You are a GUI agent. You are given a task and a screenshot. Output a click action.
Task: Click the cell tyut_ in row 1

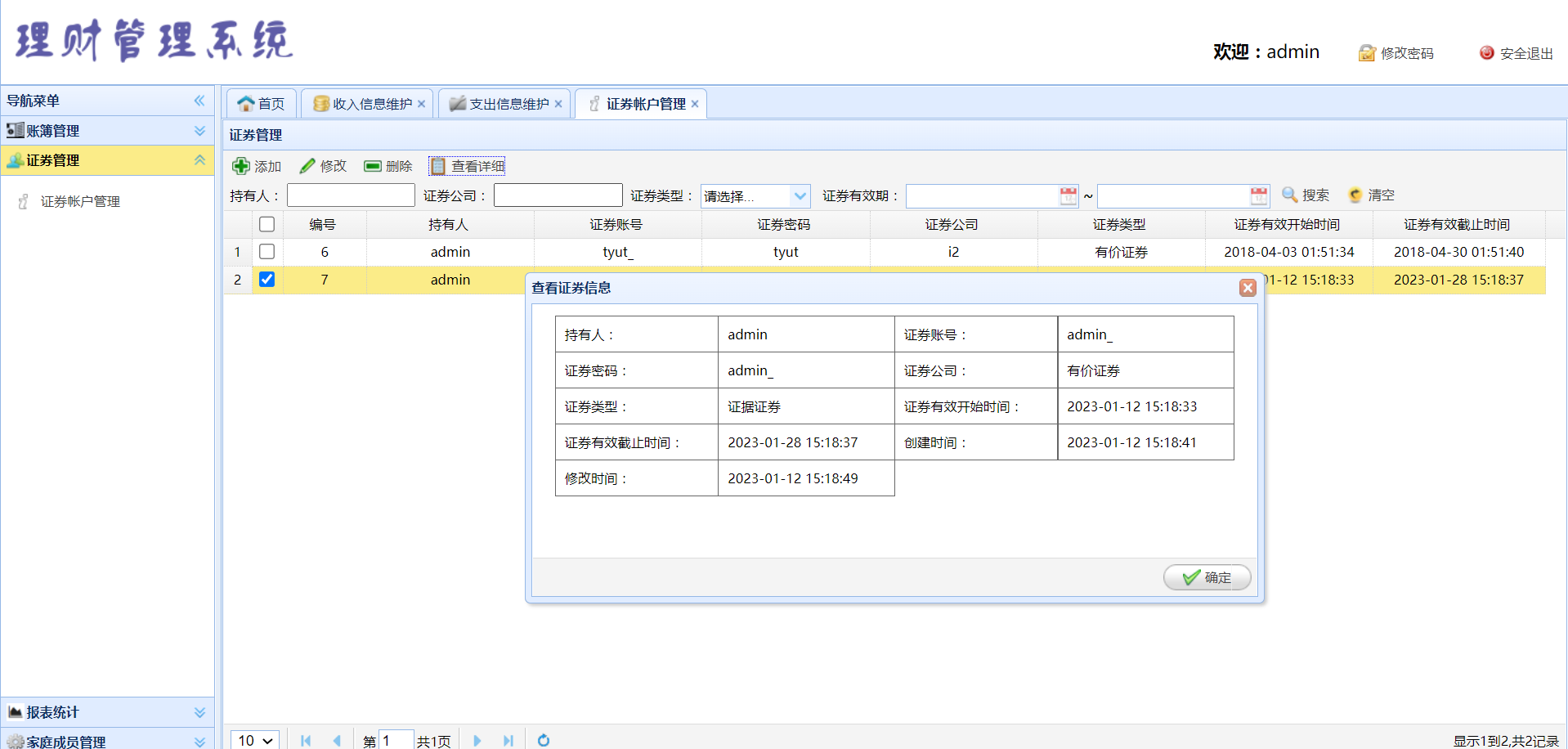pyautogui.click(x=618, y=252)
